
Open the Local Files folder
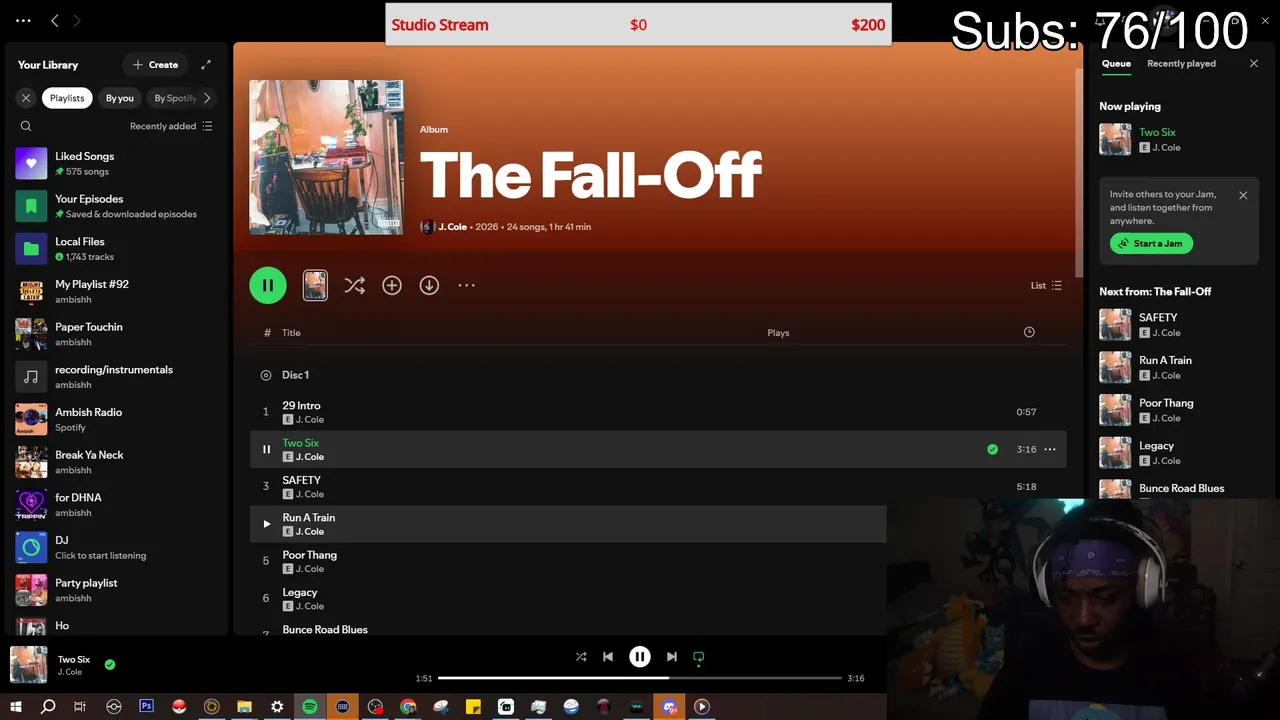point(115,249)
